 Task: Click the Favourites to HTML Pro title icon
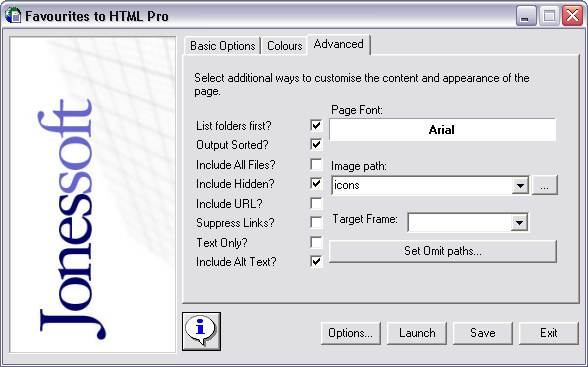(x=13, y=16)
